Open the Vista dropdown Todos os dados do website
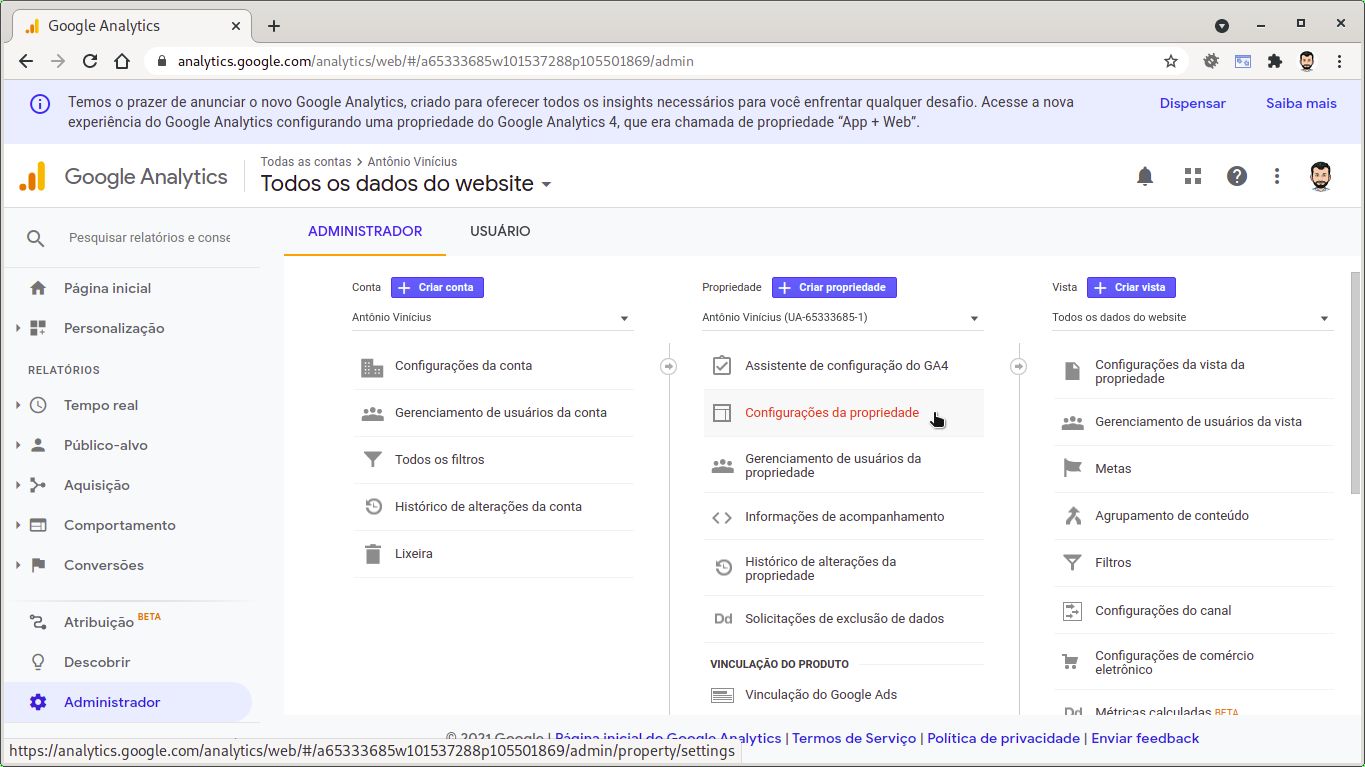This screenshot has height=767, width=1365. point(1192,318)
